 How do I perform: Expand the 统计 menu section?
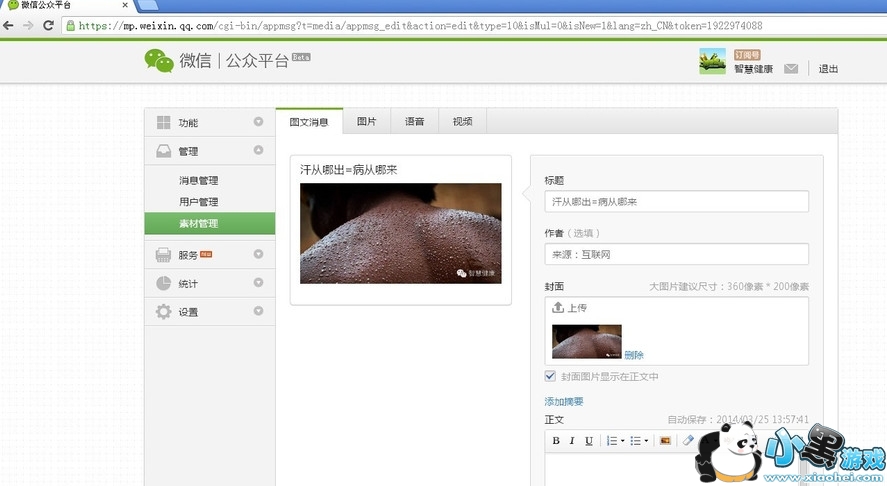pyautogui.click(x=259, y=282)
